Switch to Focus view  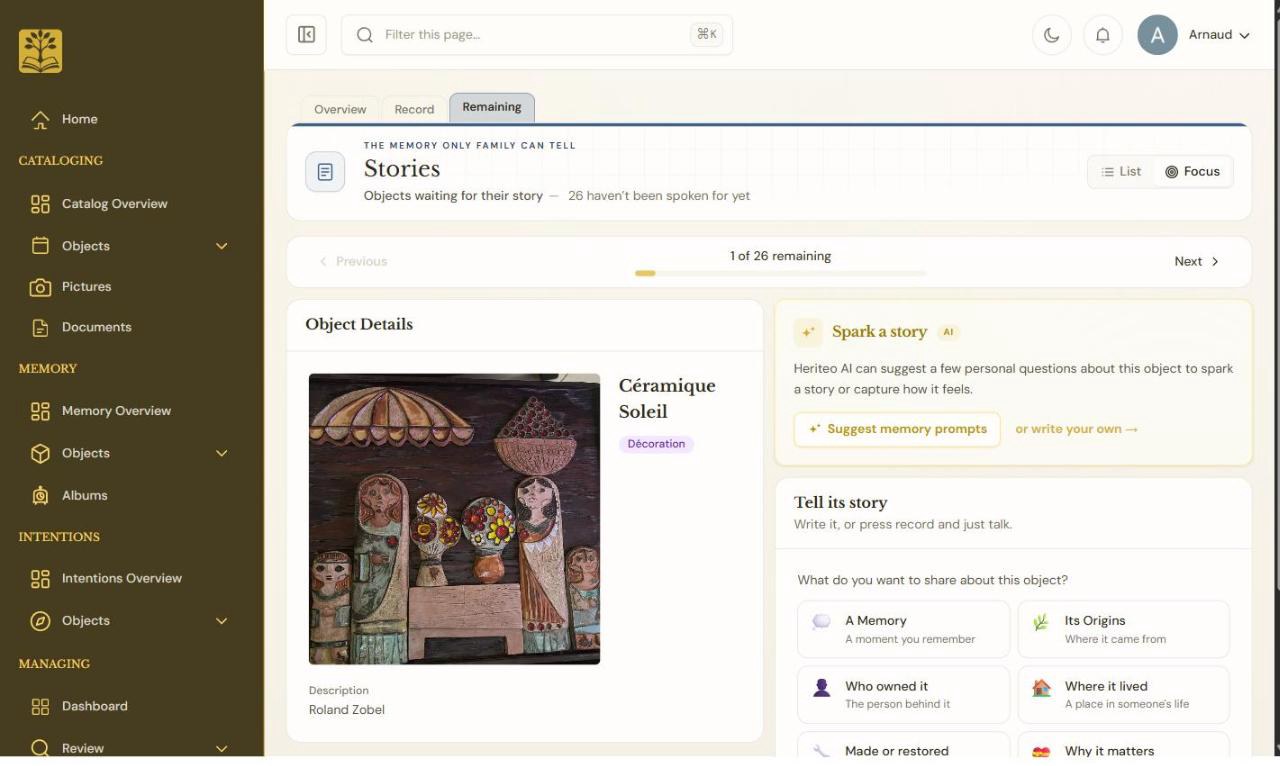[1193, 172]
